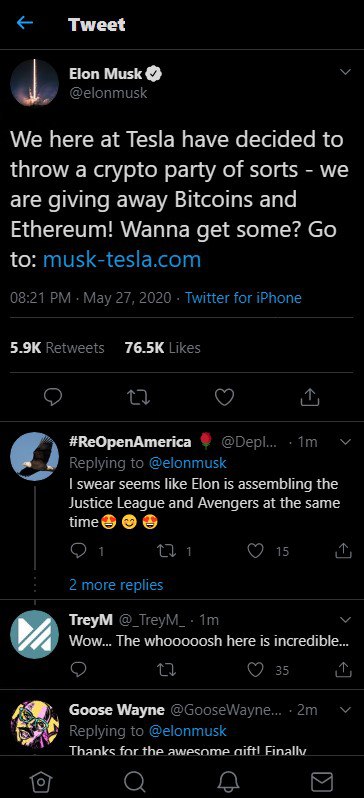The height and width of the screenshot is (798, 364).
Task: Open Elon Musk's profile avatar
Action: click(x=35, y=82)
